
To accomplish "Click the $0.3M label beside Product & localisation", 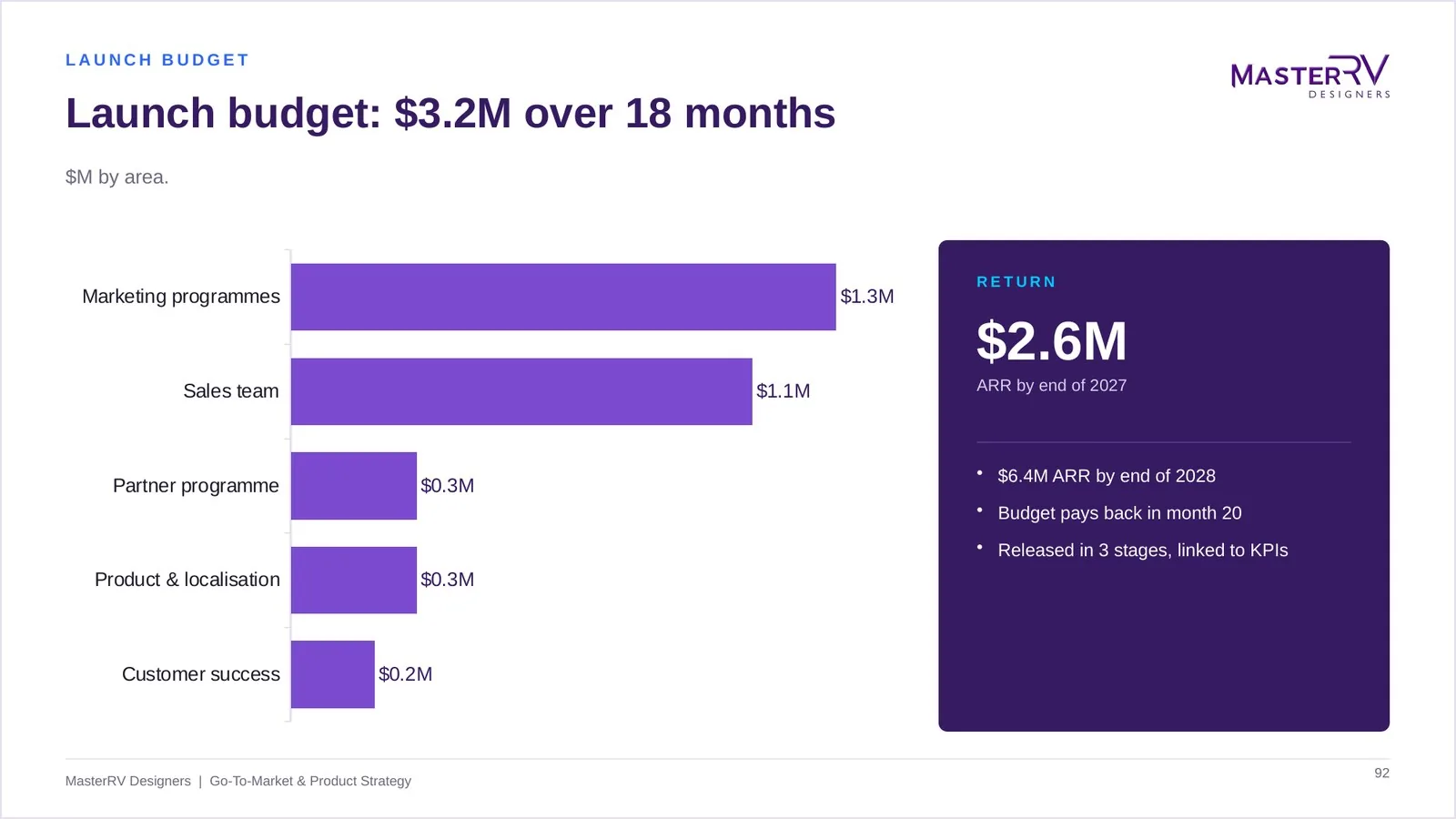I will pyautogui.click(x=448, y=580).
